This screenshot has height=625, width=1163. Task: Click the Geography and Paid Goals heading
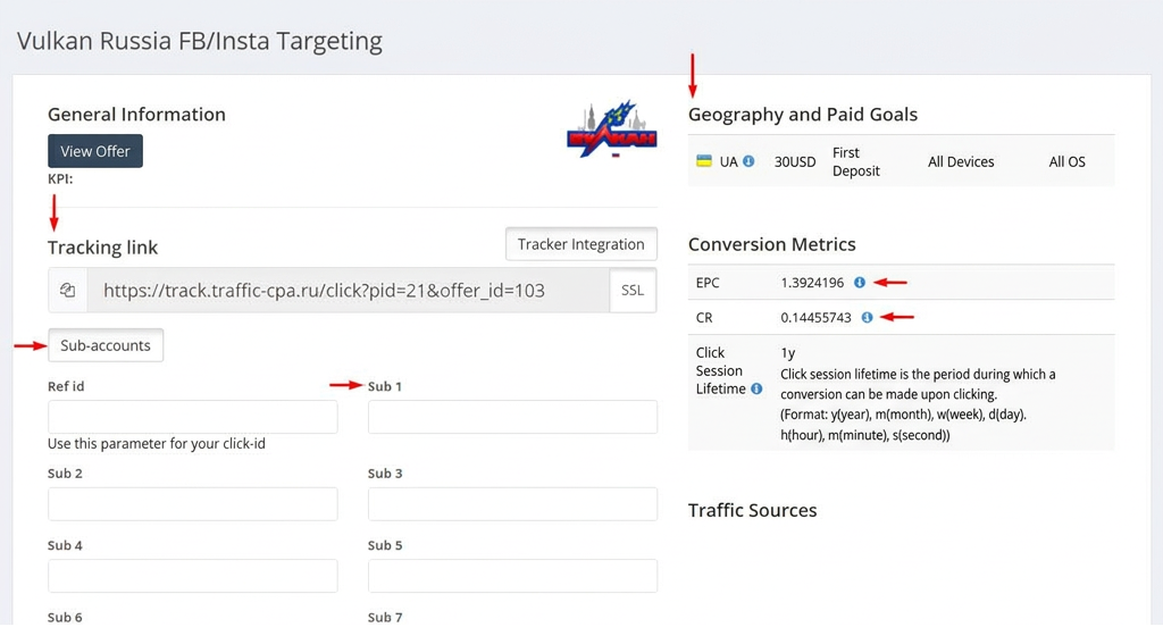tap(803, 114)
